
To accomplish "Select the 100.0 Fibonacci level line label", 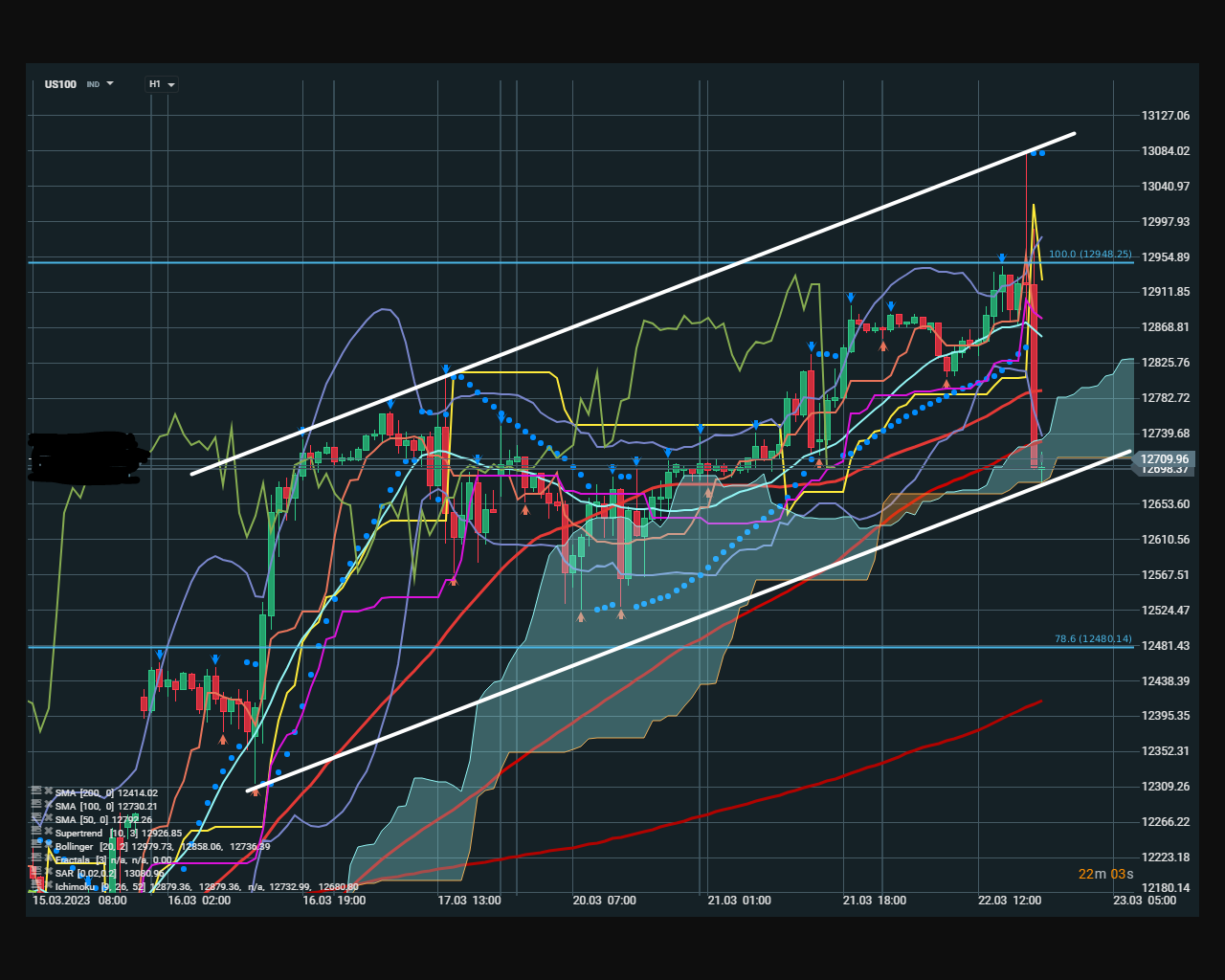I will (1090, 255).
